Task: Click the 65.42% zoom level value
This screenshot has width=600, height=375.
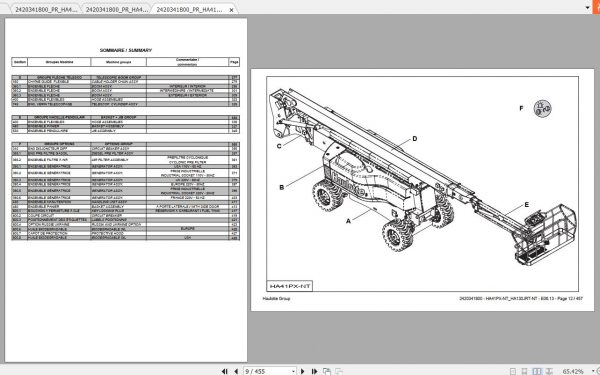Action: click(573, 371)
